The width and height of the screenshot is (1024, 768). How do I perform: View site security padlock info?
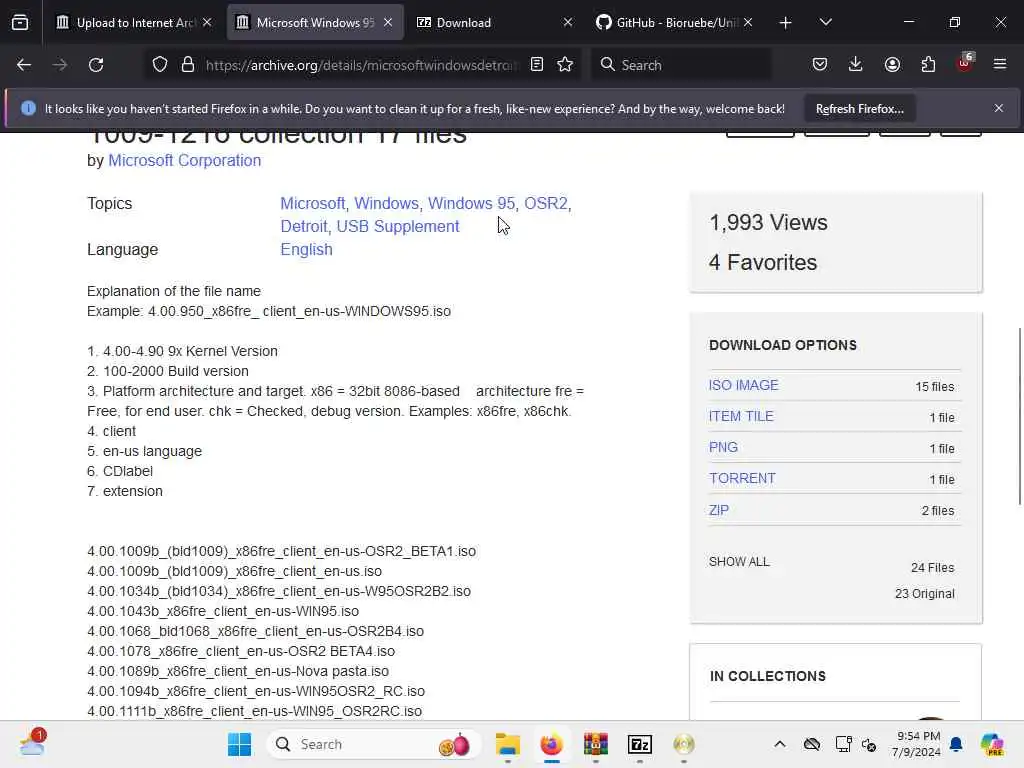[188, 65]
